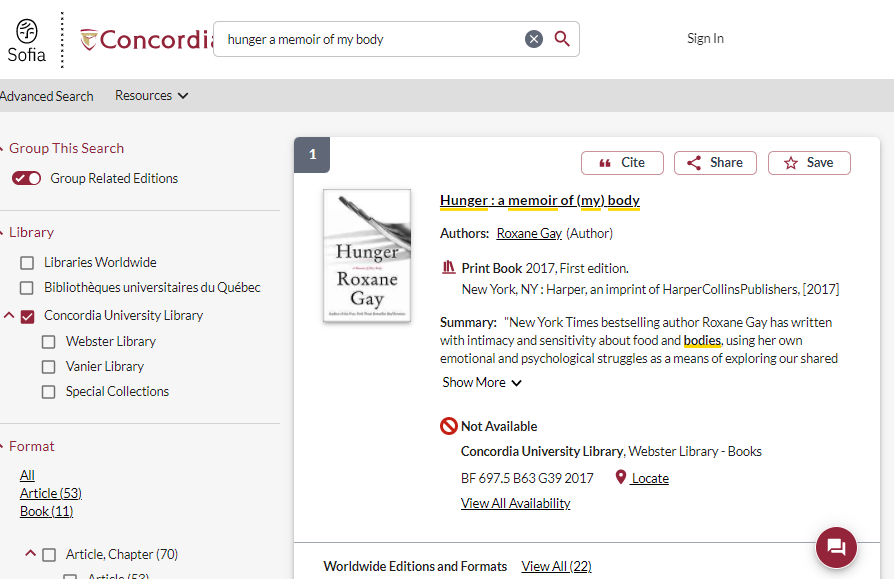The height and width of the screenshot is (579, 894).
Task: Open author Roxane Gay link
Action: point(529,234)
